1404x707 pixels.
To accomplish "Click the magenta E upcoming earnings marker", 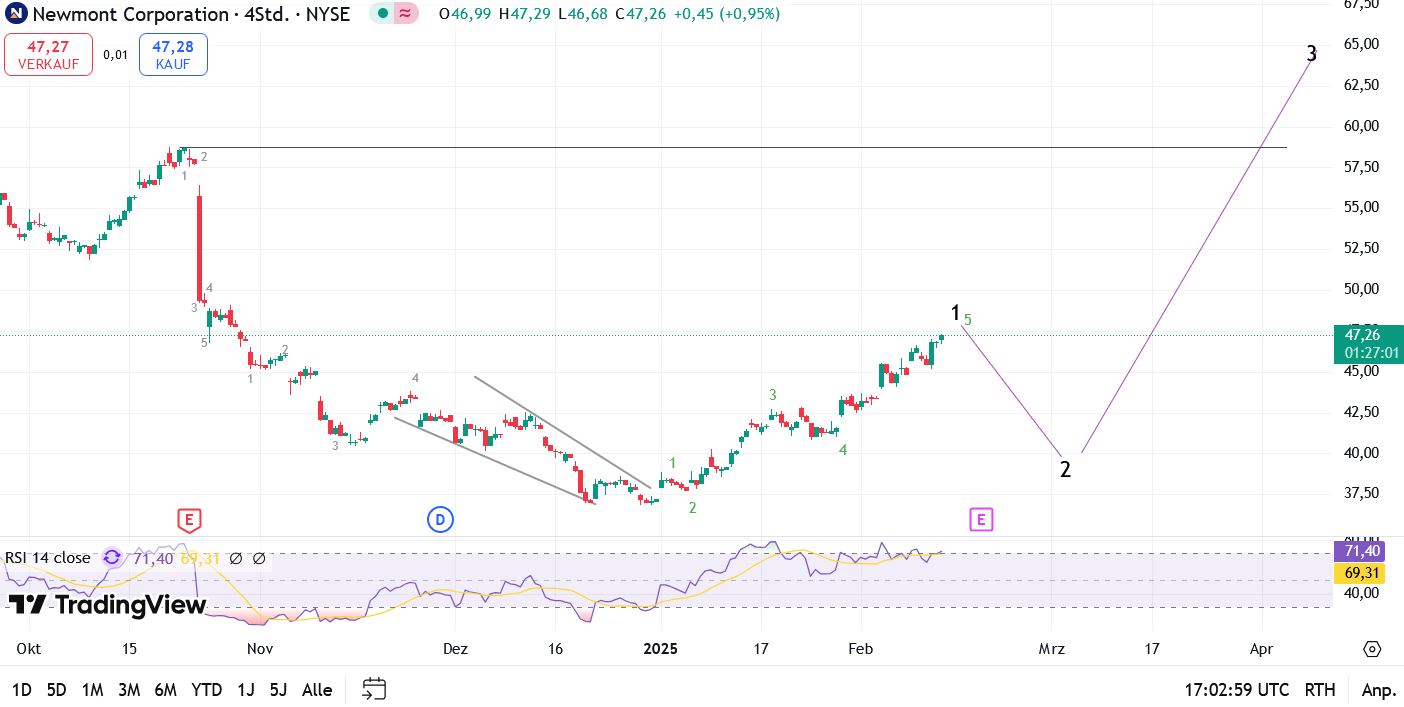I will (981, 519).
